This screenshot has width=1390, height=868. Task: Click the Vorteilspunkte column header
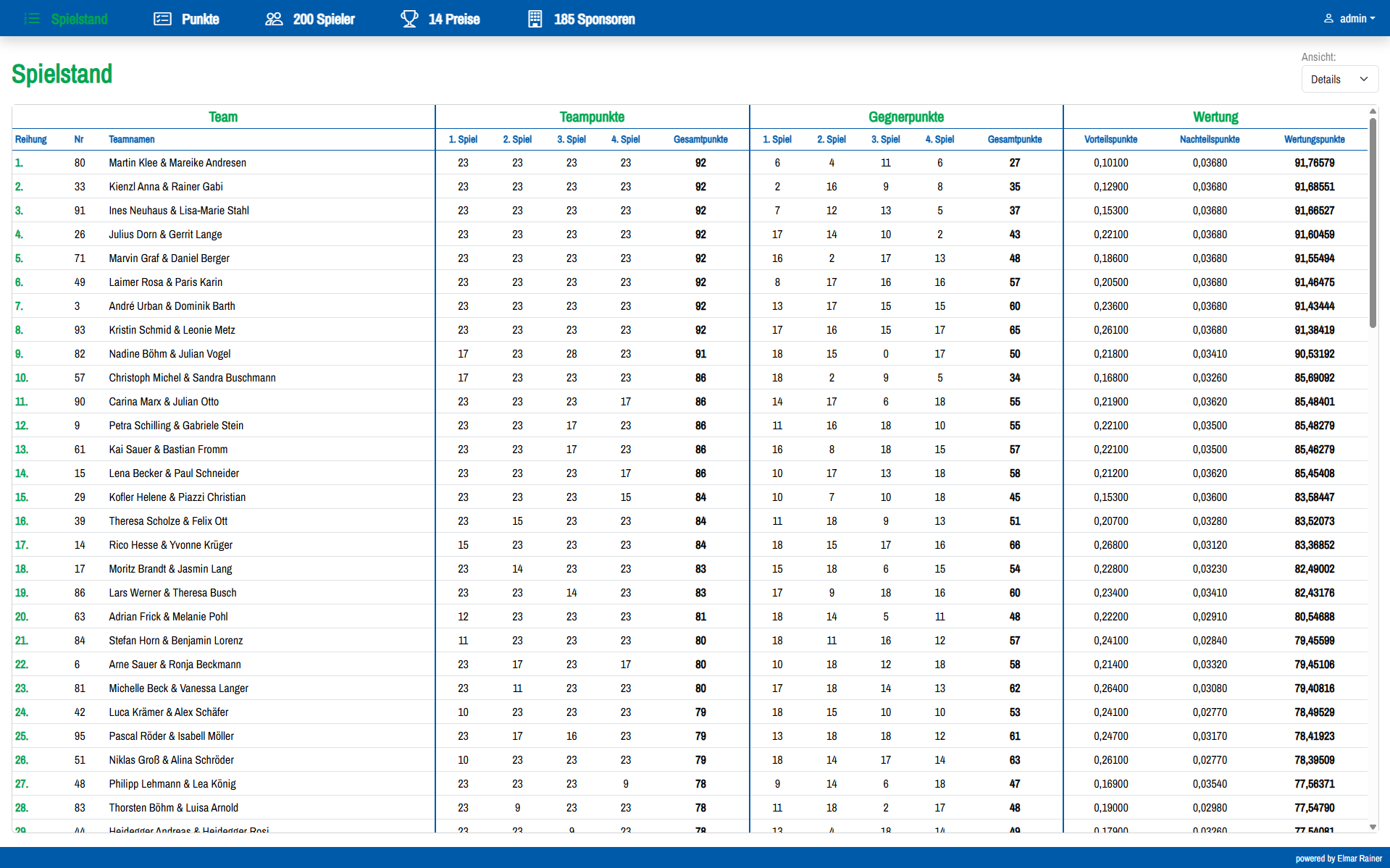(x=1110, y=139)
